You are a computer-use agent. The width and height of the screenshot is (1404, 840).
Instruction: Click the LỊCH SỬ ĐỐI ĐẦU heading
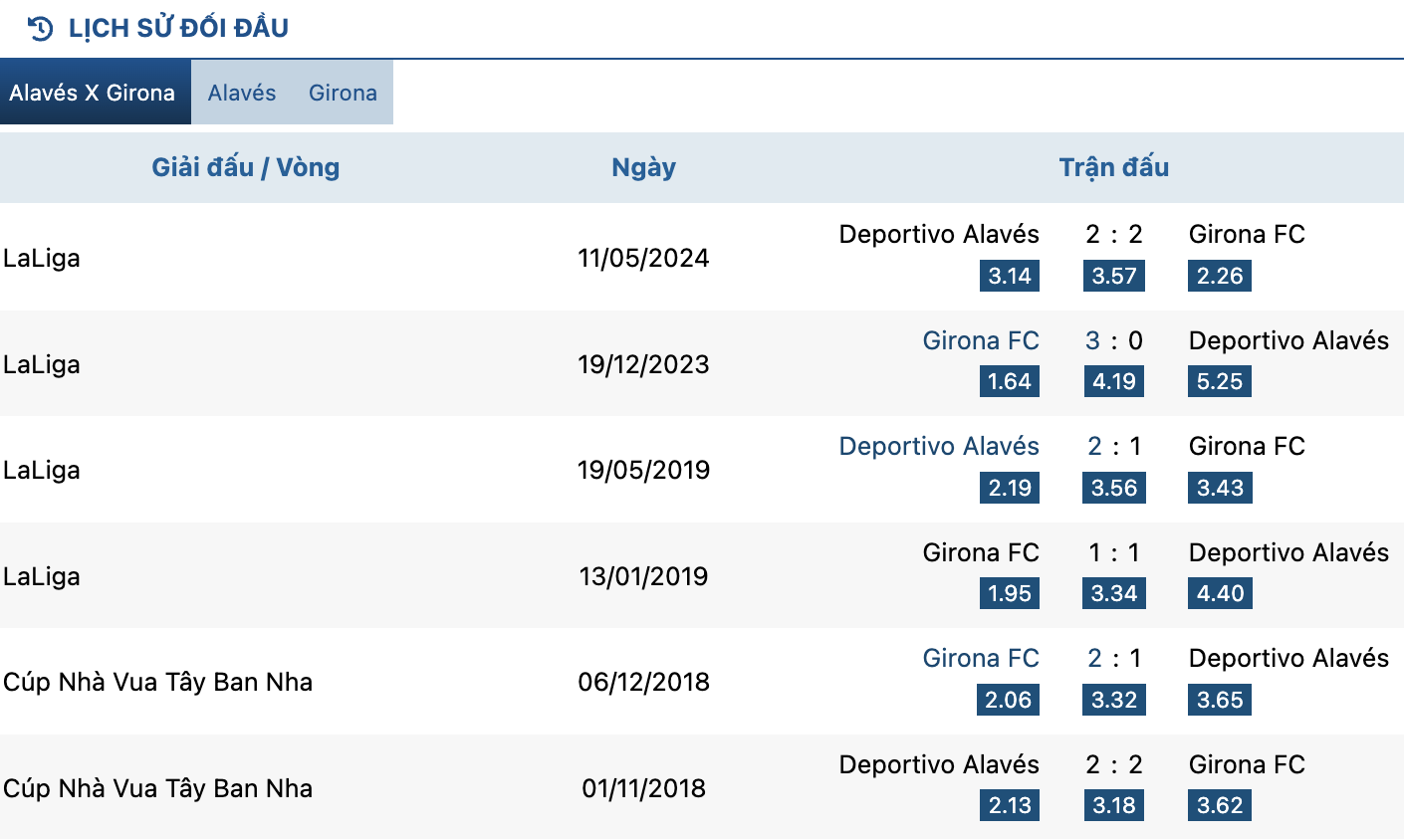[178, 28]
